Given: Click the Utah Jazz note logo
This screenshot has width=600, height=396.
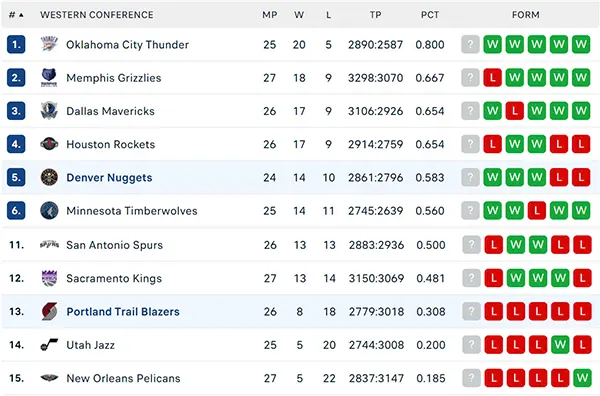Looking at the screenshot, I should (49, 345).
